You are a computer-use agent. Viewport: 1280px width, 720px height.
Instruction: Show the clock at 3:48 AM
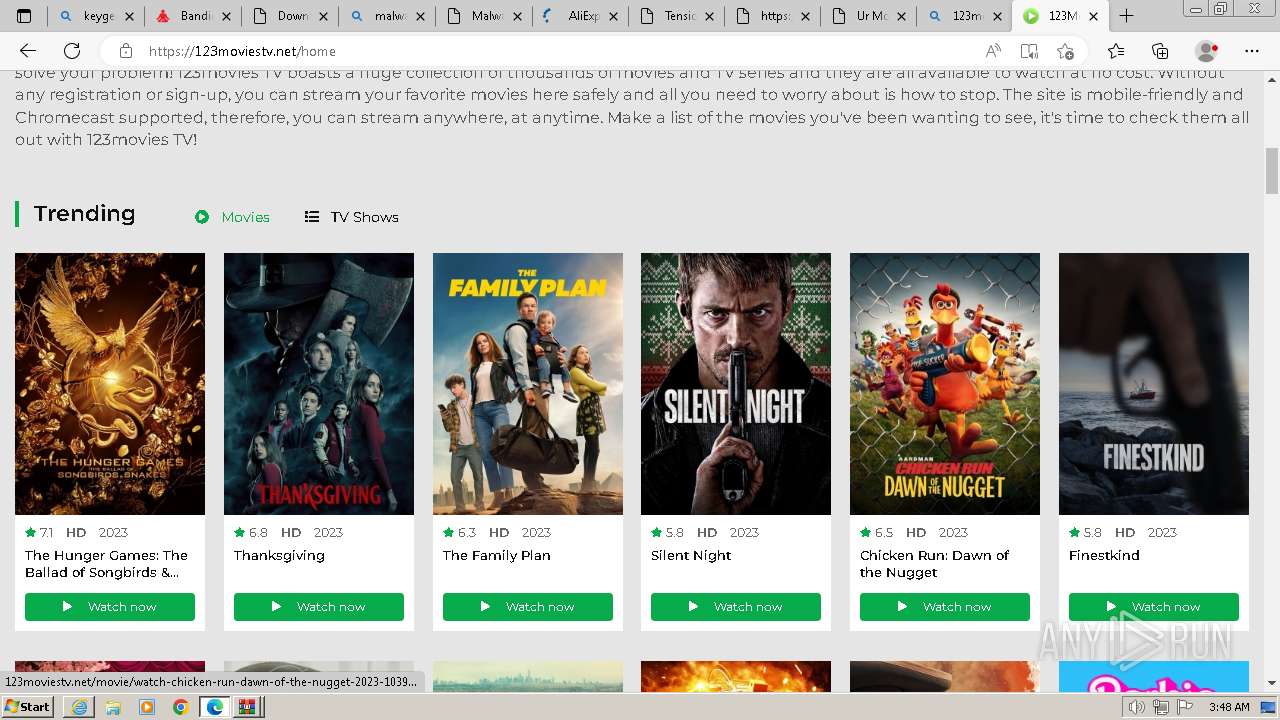click(1229, 707)
